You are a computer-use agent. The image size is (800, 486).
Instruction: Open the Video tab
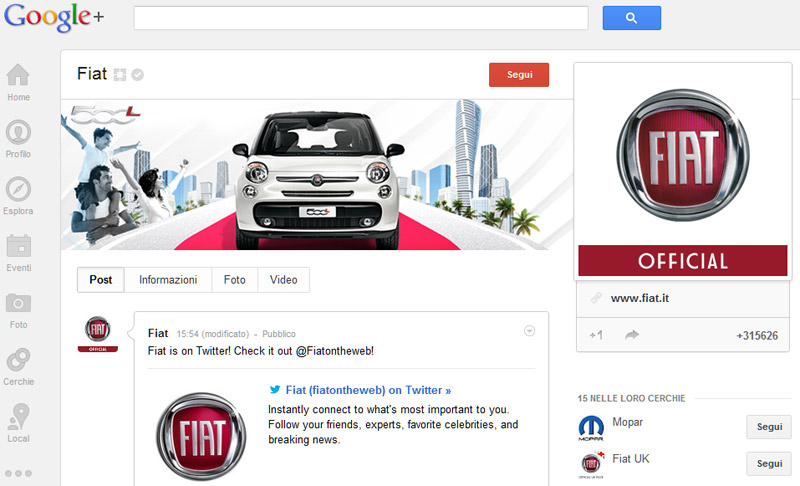284,279
